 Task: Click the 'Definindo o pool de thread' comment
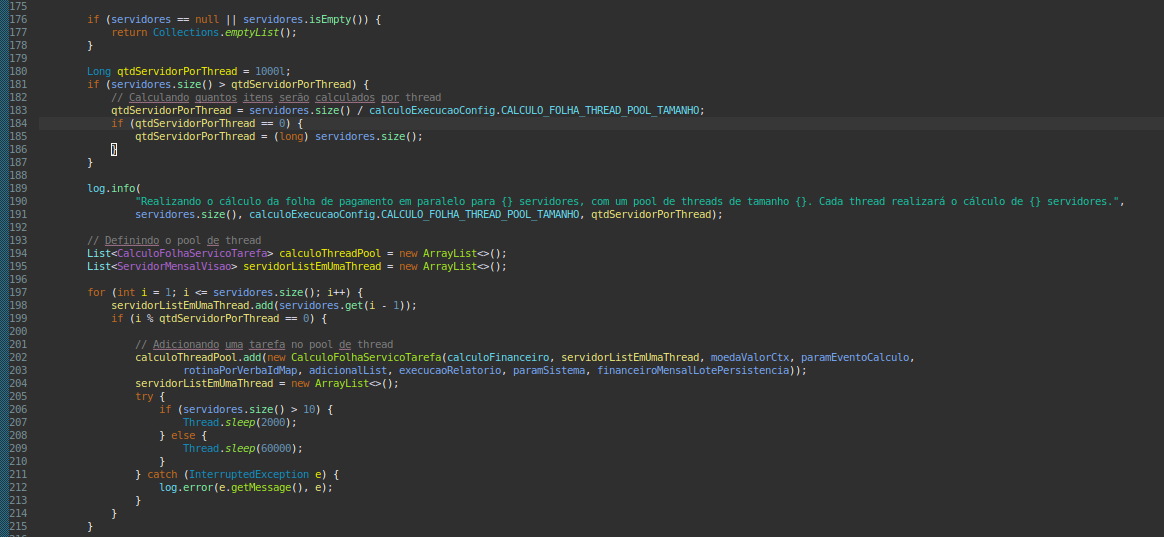174,240
